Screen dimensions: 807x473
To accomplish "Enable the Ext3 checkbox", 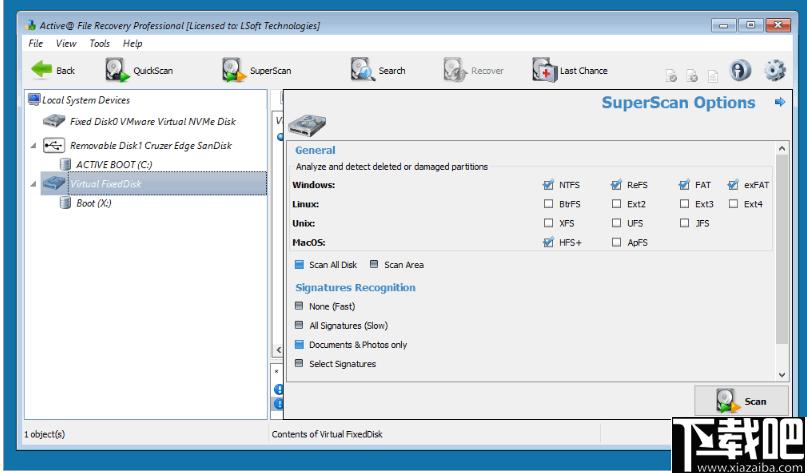I will 684,204.
